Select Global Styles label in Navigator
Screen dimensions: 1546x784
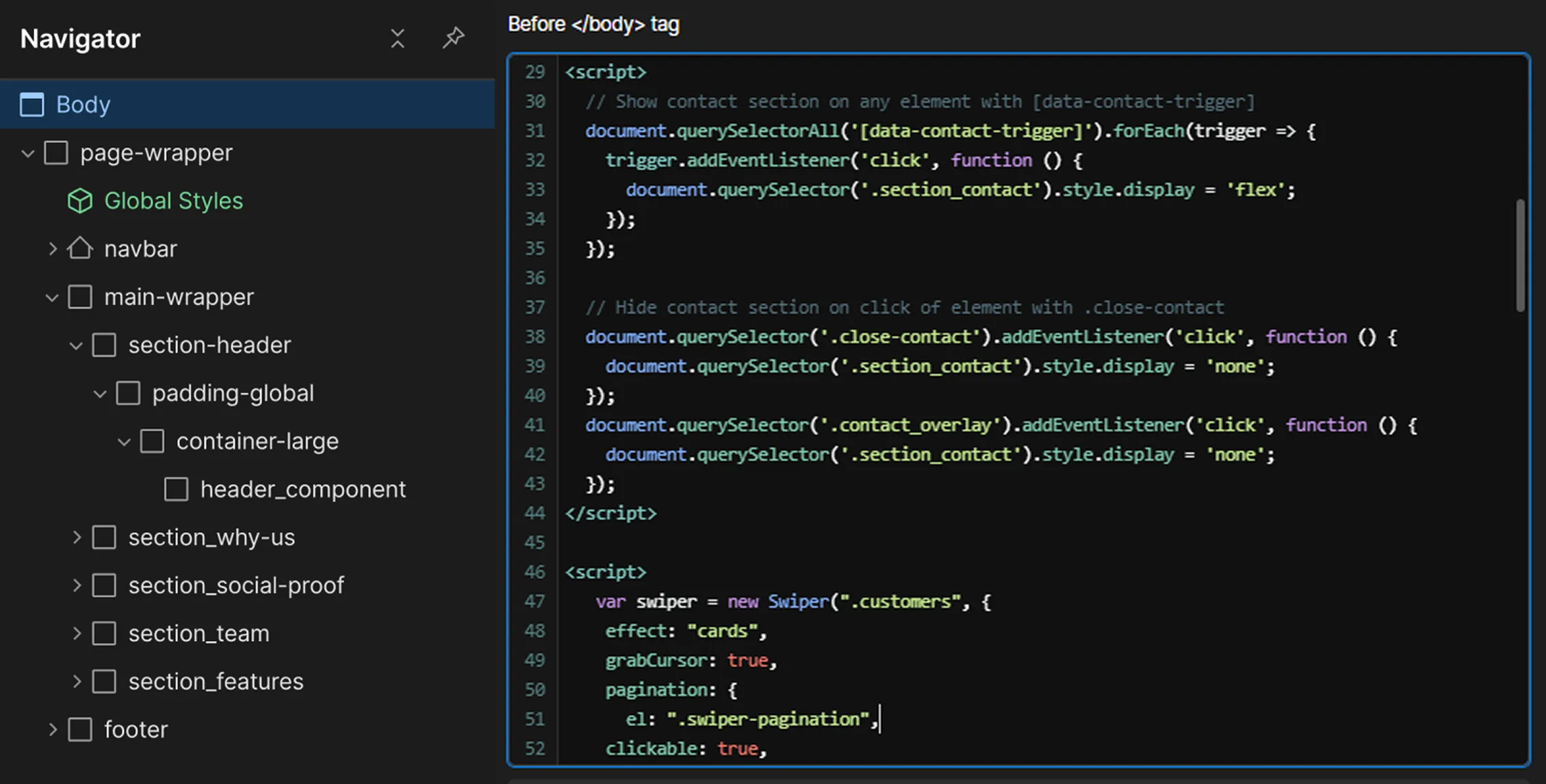pos(173,200)
